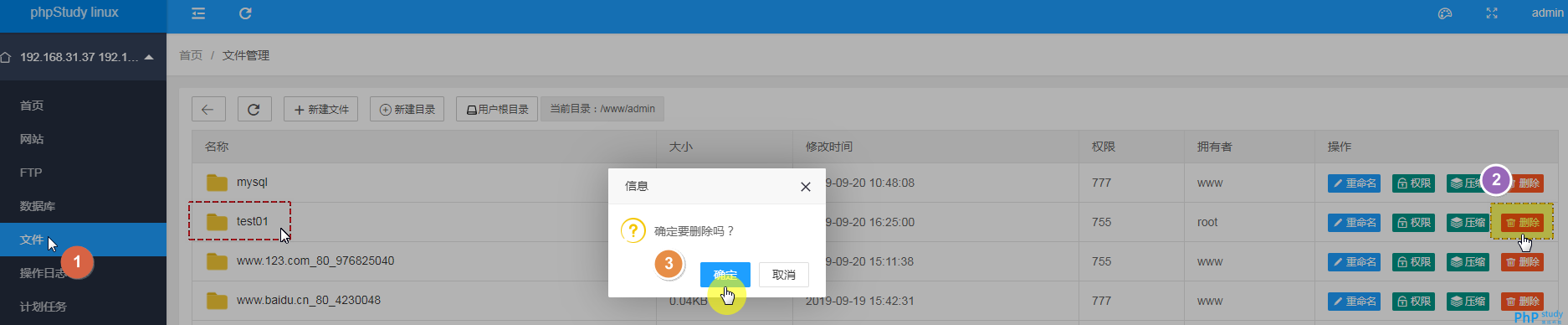1568x325 pixels.
Task: Rename the www.baidu.cn_80_4230048 folder
Action: pyautogui.click(x=1354, y=301)
